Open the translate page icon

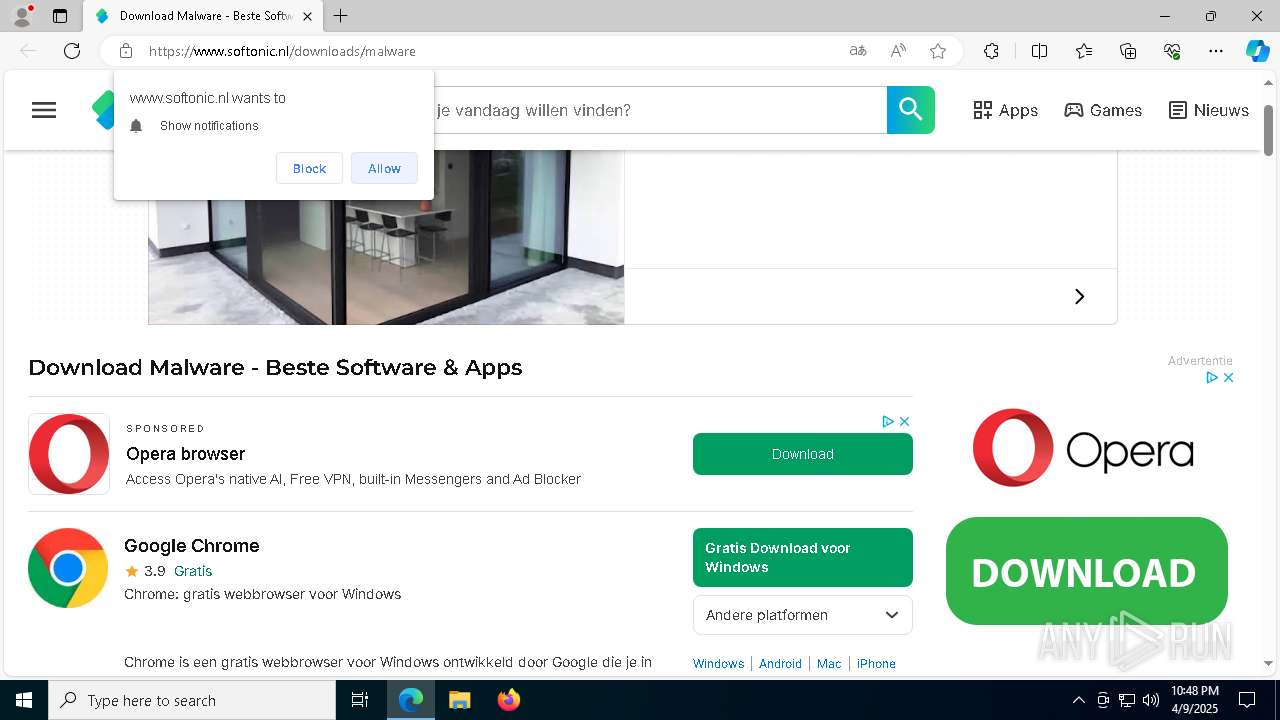point(858,51)
